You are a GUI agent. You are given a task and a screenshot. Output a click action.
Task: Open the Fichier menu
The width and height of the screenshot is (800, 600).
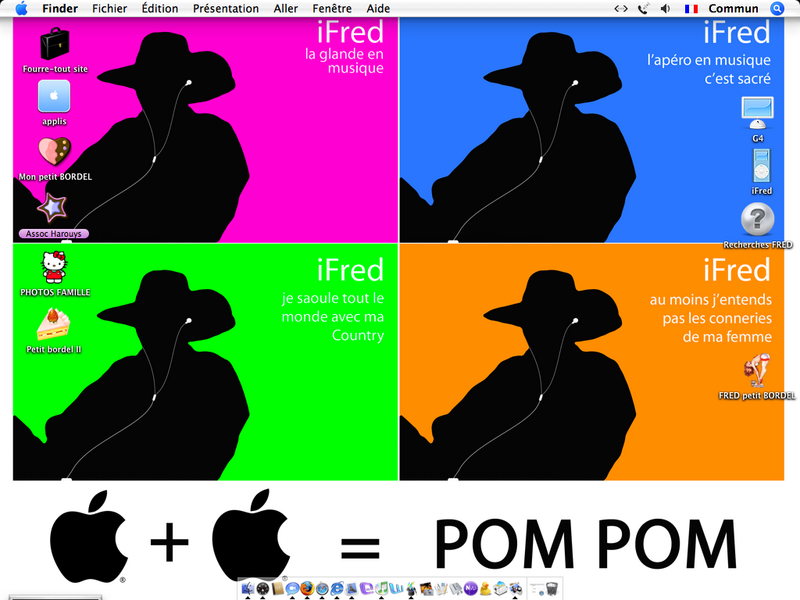tap(110, 8)
